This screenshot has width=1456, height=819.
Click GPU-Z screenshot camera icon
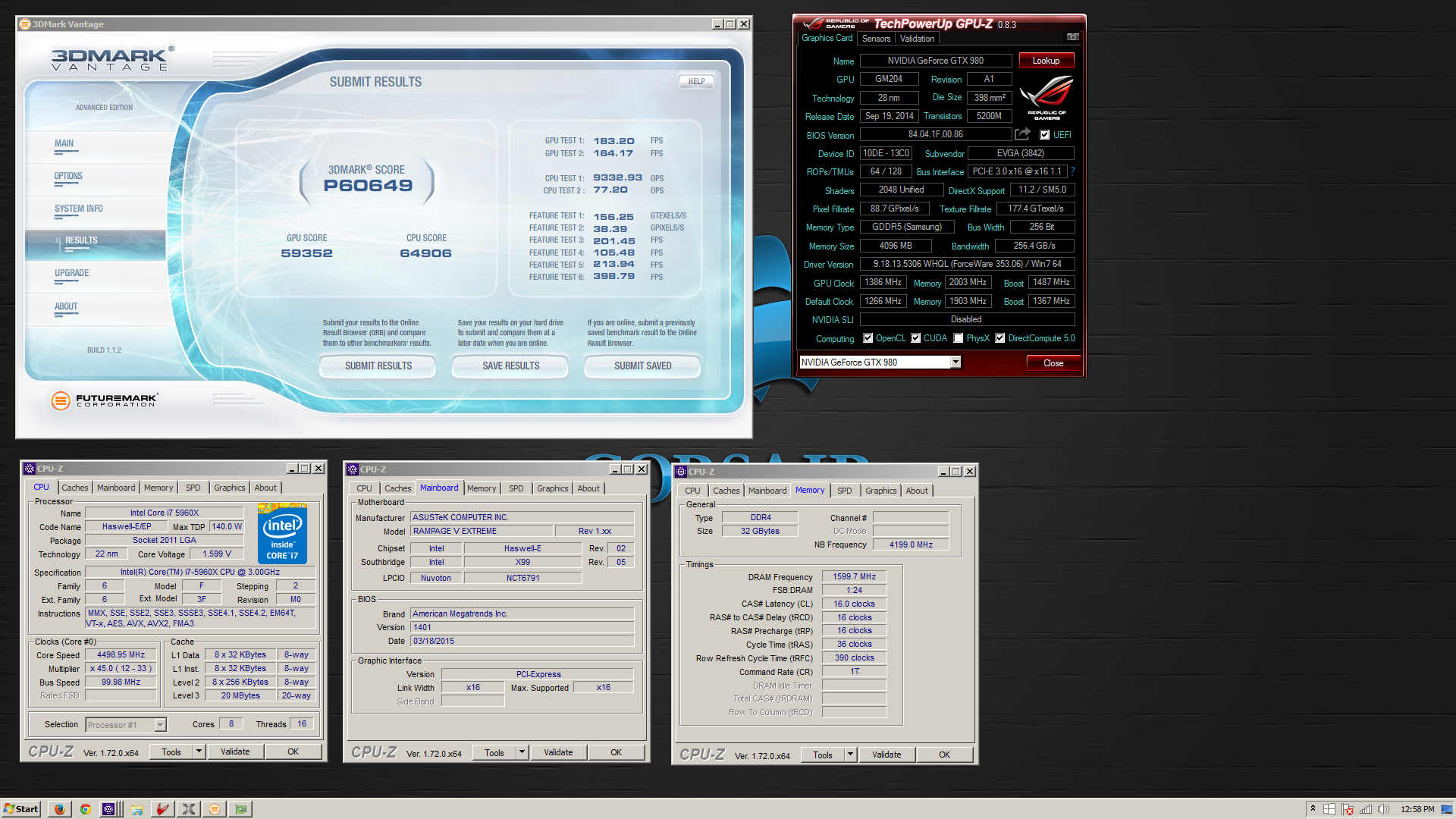(1072, 37)
